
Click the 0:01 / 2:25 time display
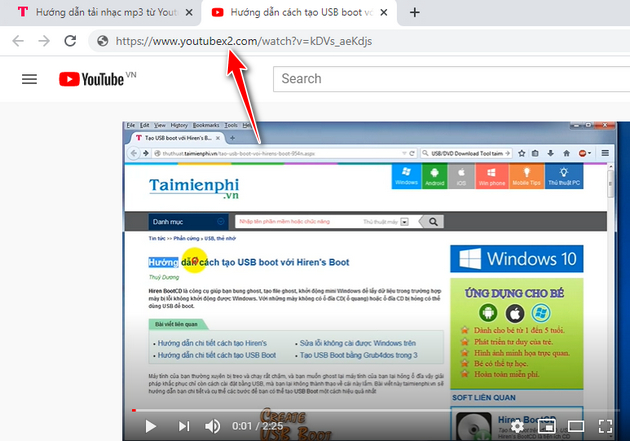pos(257,426)
